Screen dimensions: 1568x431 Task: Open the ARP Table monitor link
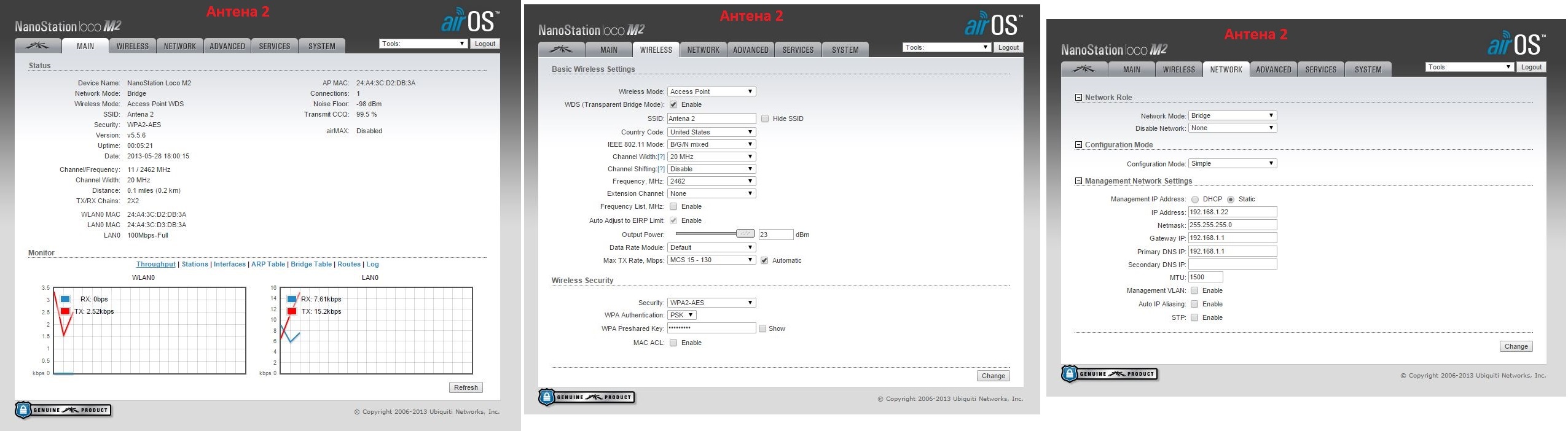pyautogui.click(x=268, y=265)
